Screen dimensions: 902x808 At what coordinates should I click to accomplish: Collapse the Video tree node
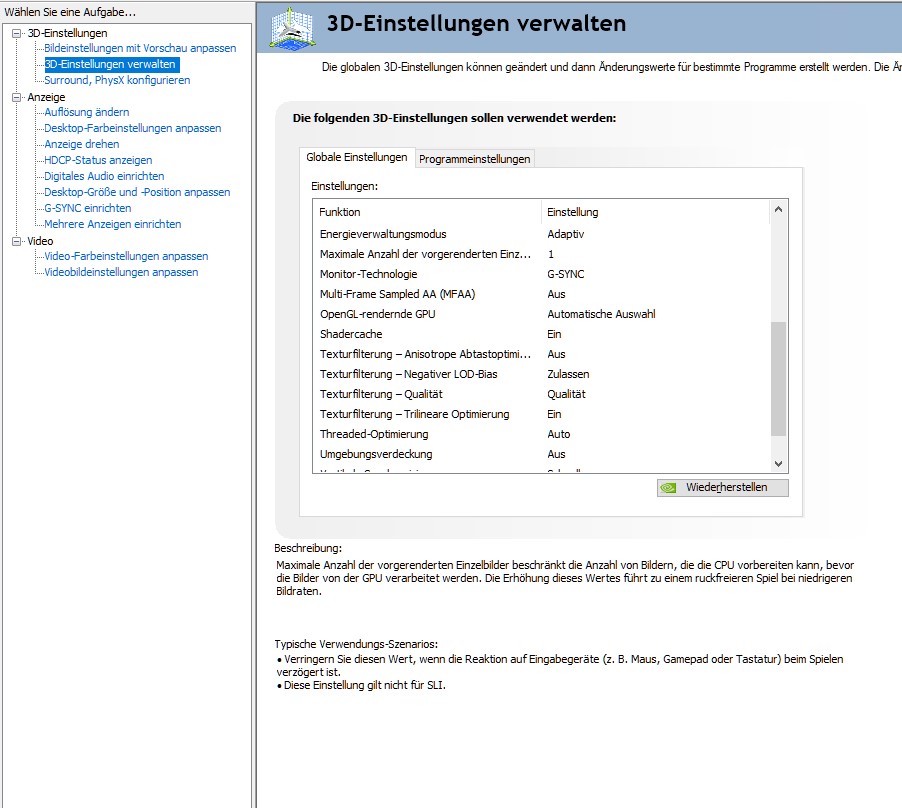pyautogui.click(x=17, y=241)
